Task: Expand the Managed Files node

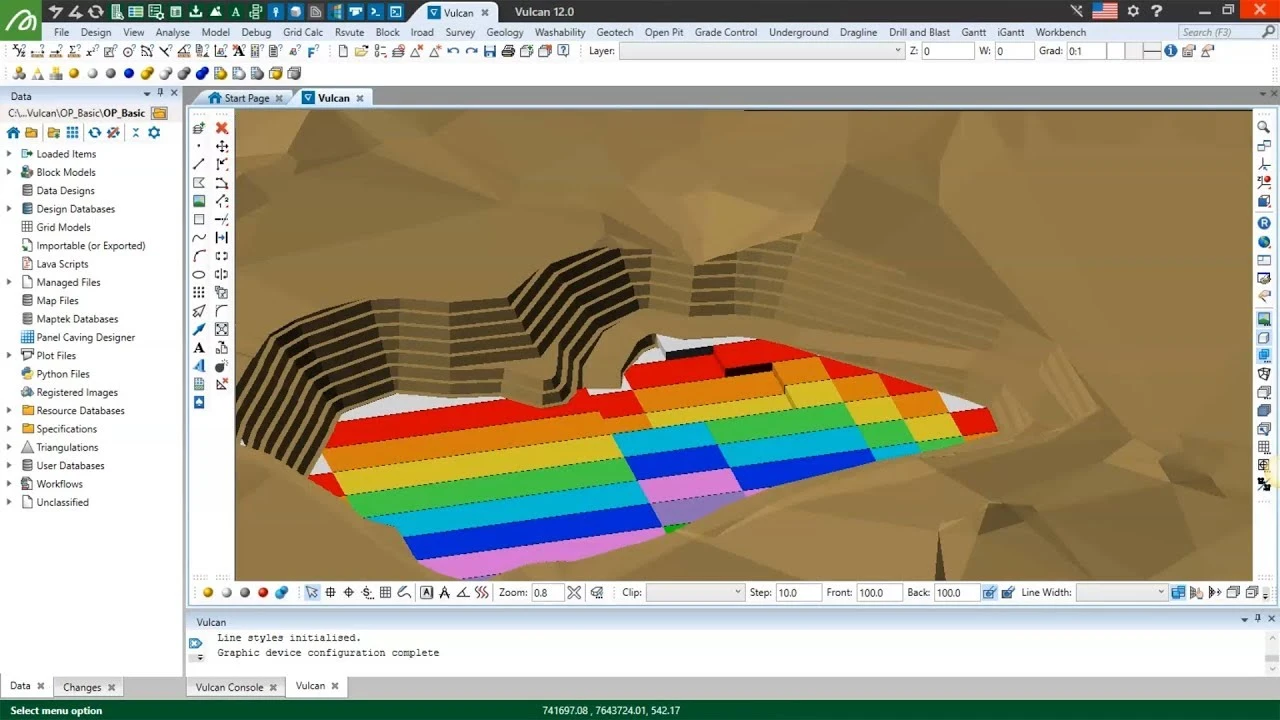Action: coord(10,282)
